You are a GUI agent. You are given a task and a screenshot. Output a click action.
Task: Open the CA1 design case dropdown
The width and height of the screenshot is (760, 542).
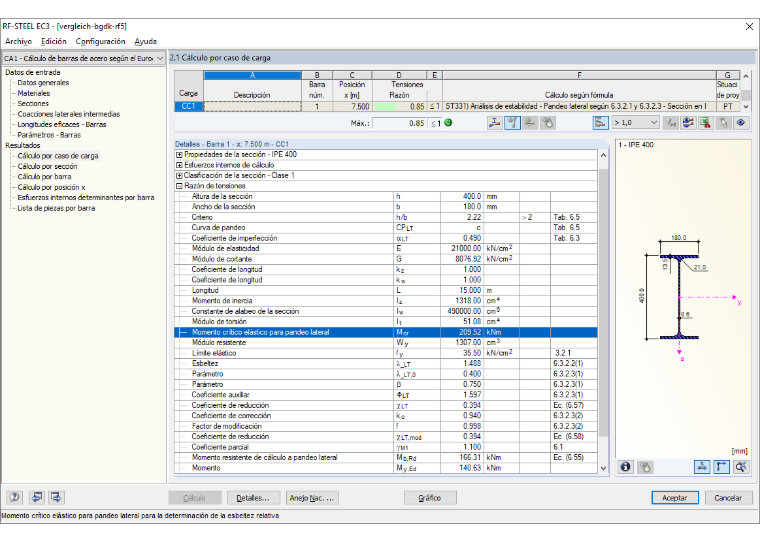83,58
